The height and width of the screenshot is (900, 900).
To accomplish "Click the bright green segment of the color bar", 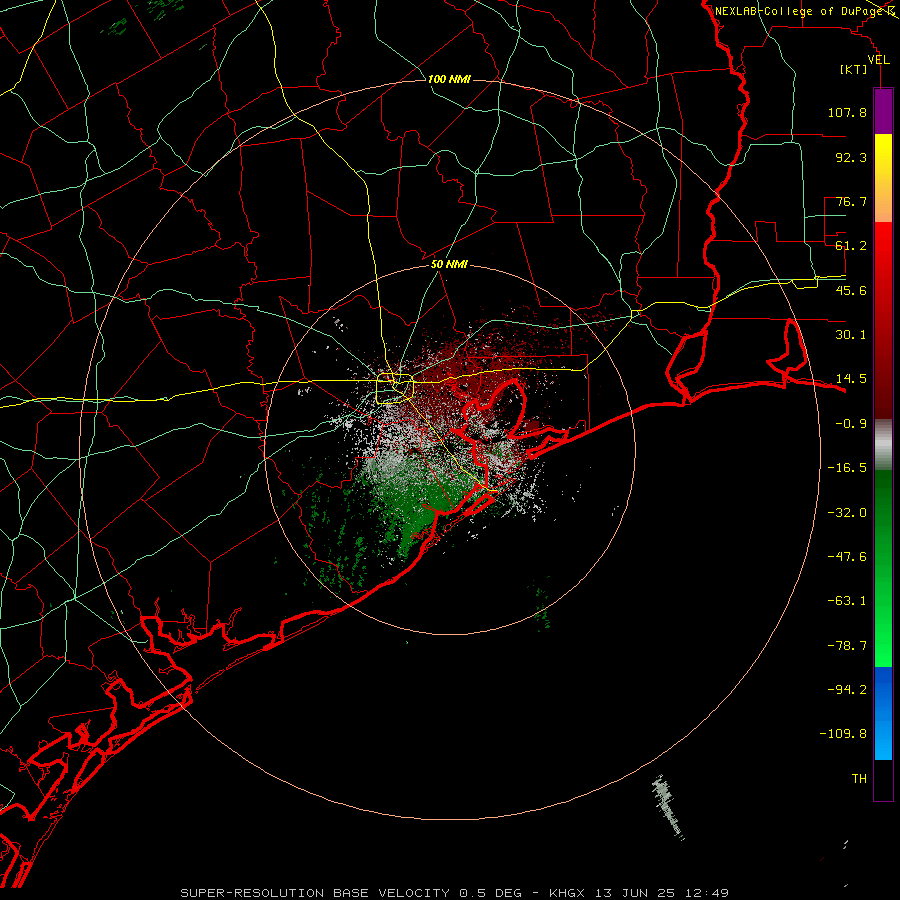I will (x=883, y=568).
